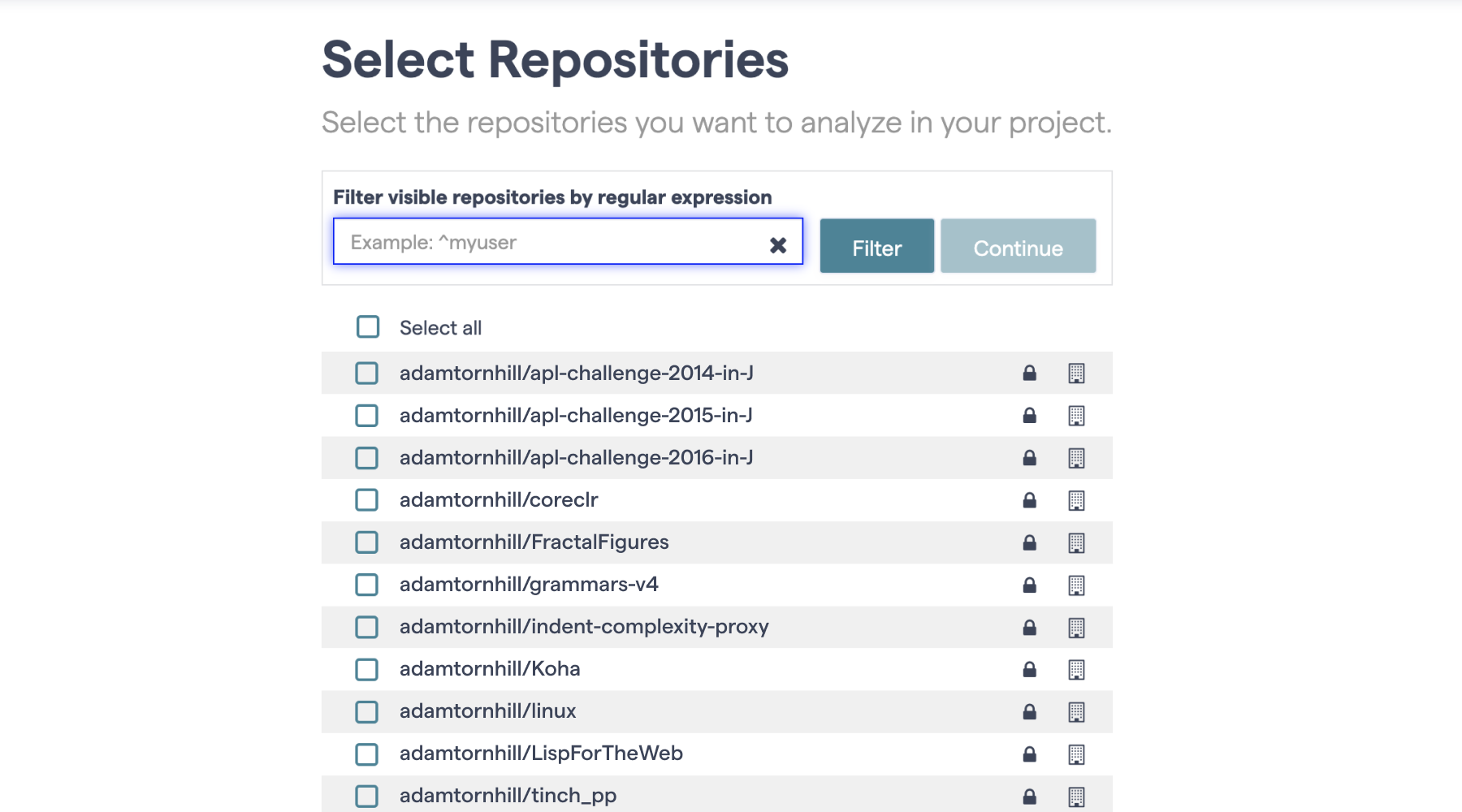
Task: Select the adamtornhill/Koha repository
Action: 367,668
